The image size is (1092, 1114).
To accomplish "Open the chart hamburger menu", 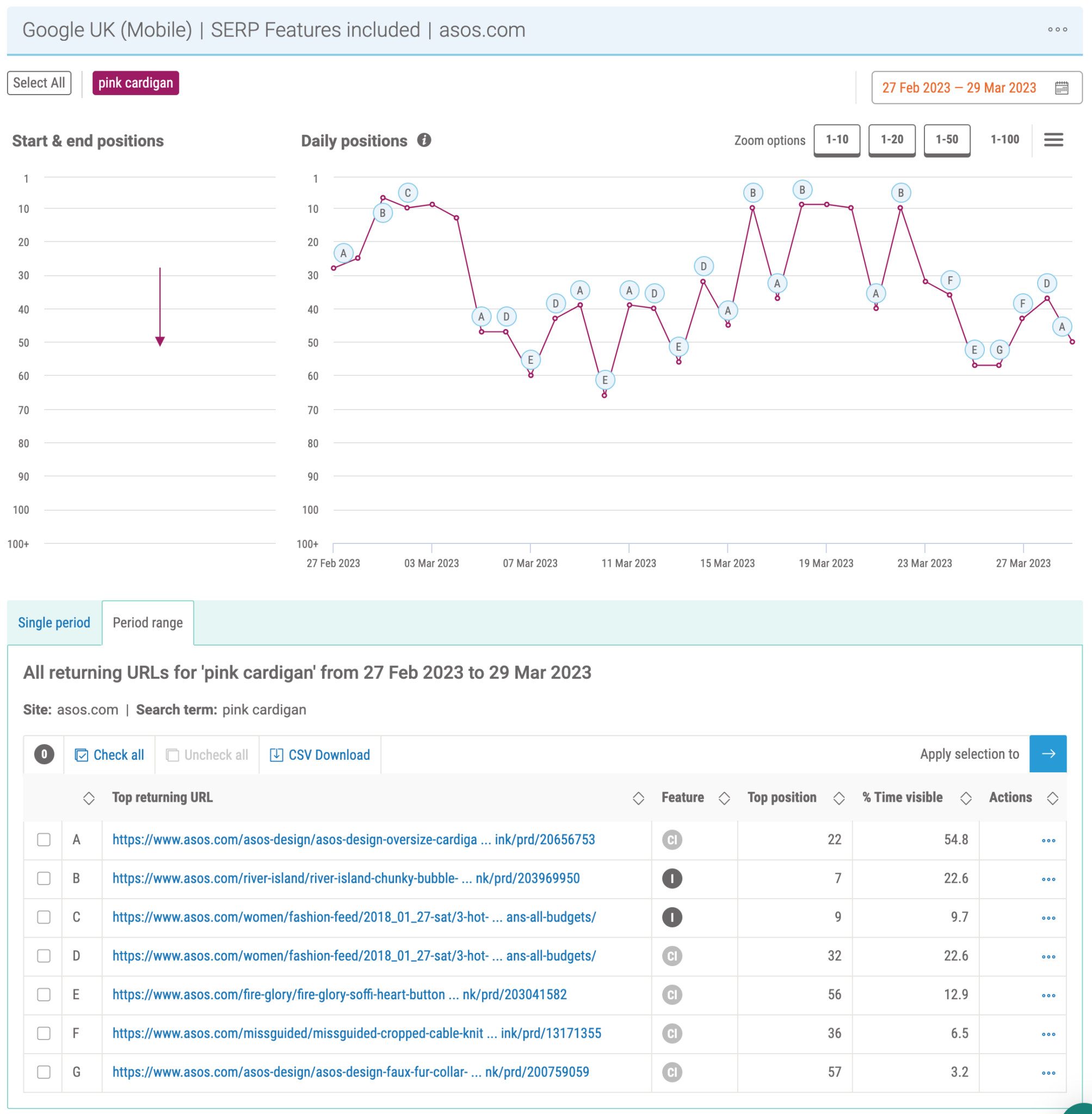I will (1053, 139).
